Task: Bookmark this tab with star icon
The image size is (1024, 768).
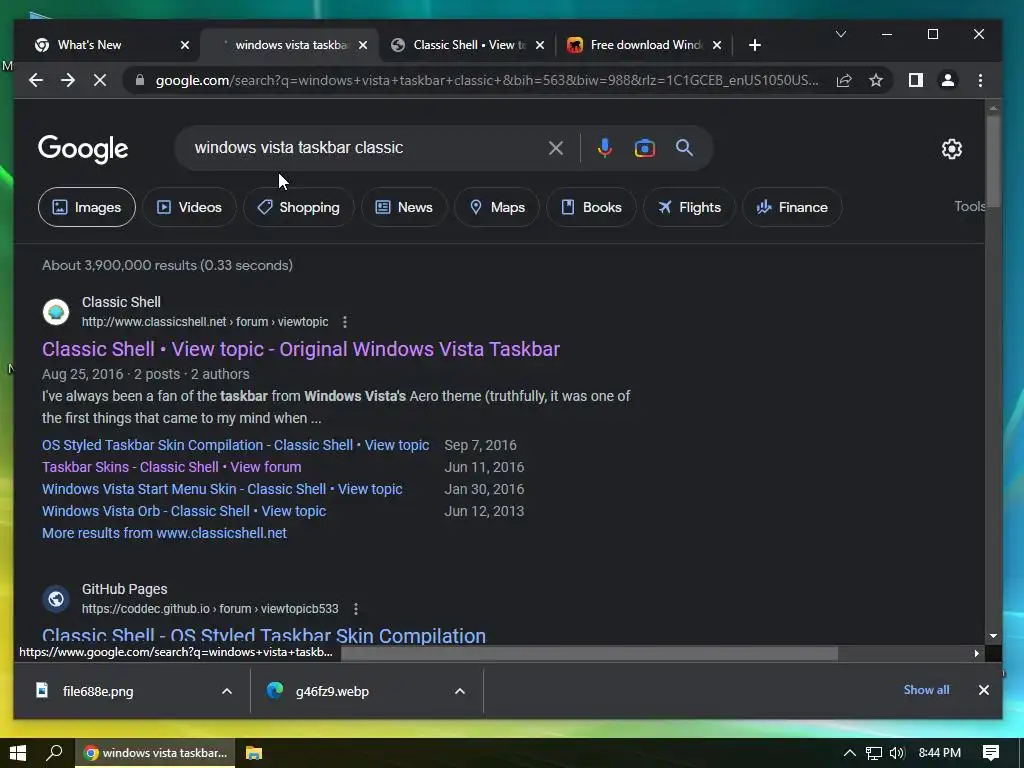Action: click(876, 80)
